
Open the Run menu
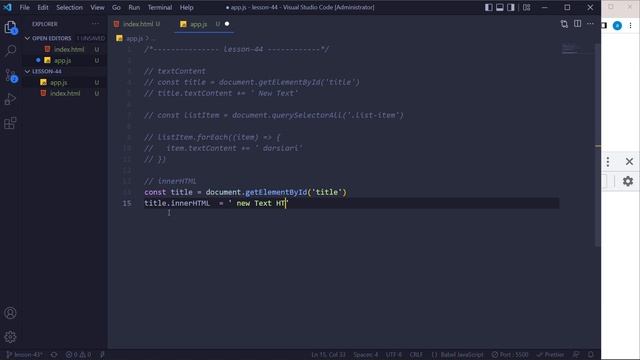pyautogui.click(x=134, y=7)
